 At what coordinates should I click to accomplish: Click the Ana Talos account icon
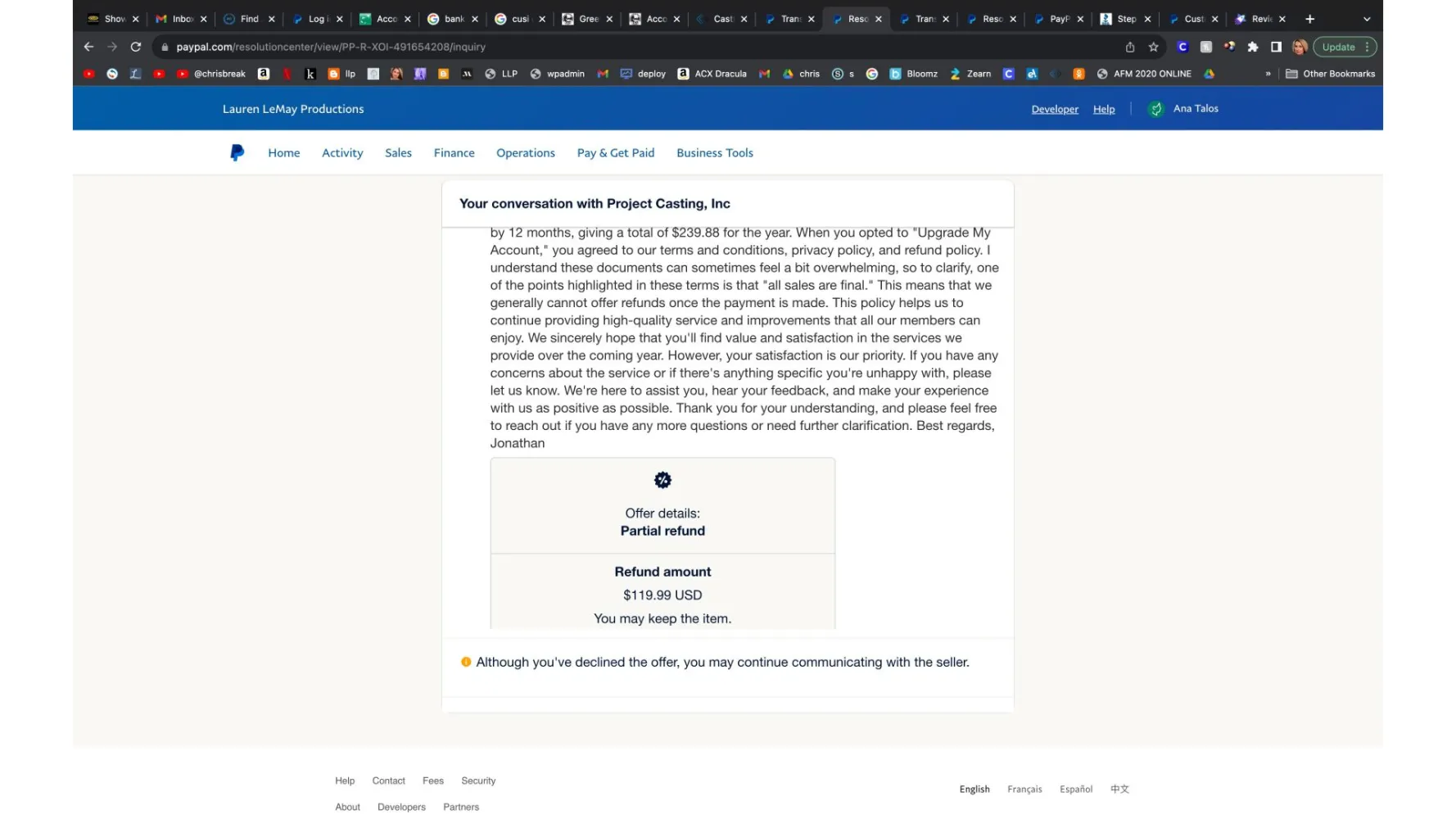pos(1155,109)
